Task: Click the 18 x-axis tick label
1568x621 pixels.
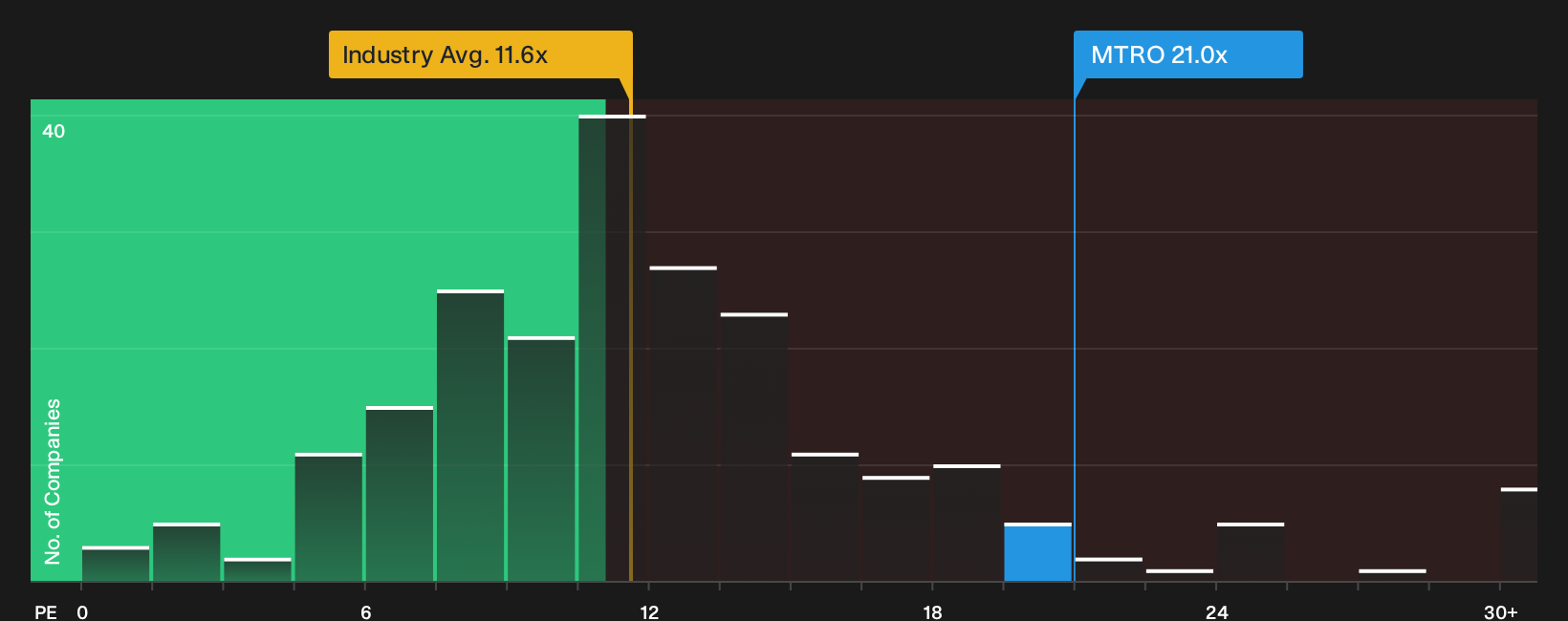Action: (x=933, y=612)
